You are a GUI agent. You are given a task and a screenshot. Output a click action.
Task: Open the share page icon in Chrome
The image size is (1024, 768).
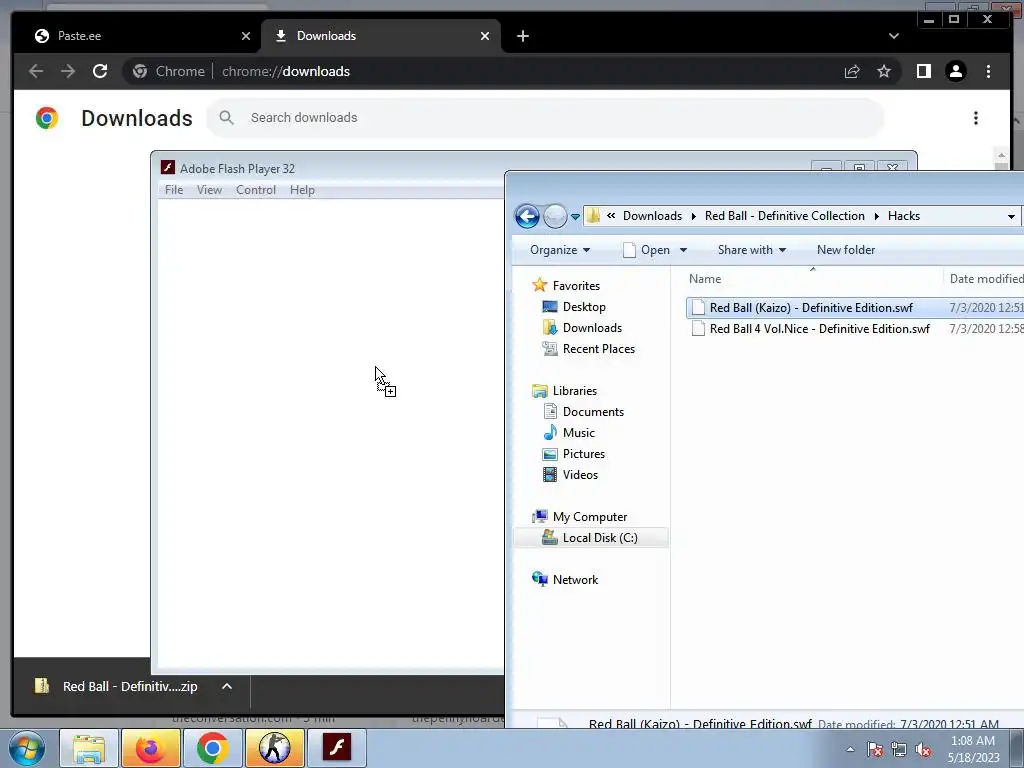[x=852, y=71]
